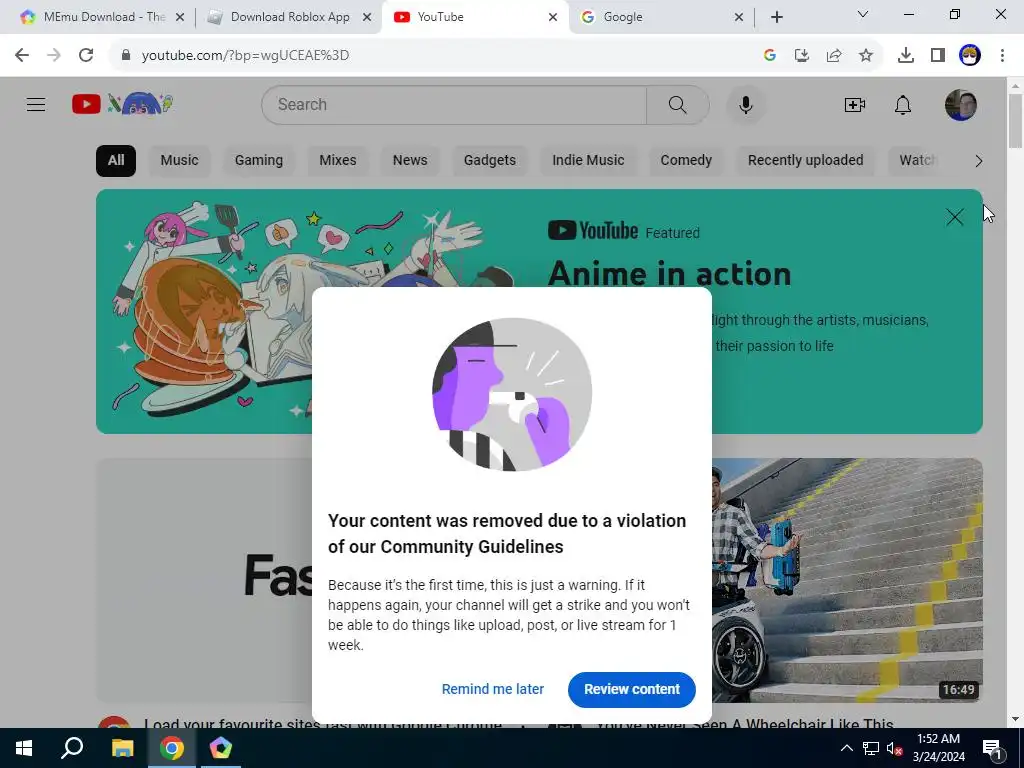This screenshot has width=1024, height=768.
Task: Open Windows taskbar search
Action: point(72,748)
